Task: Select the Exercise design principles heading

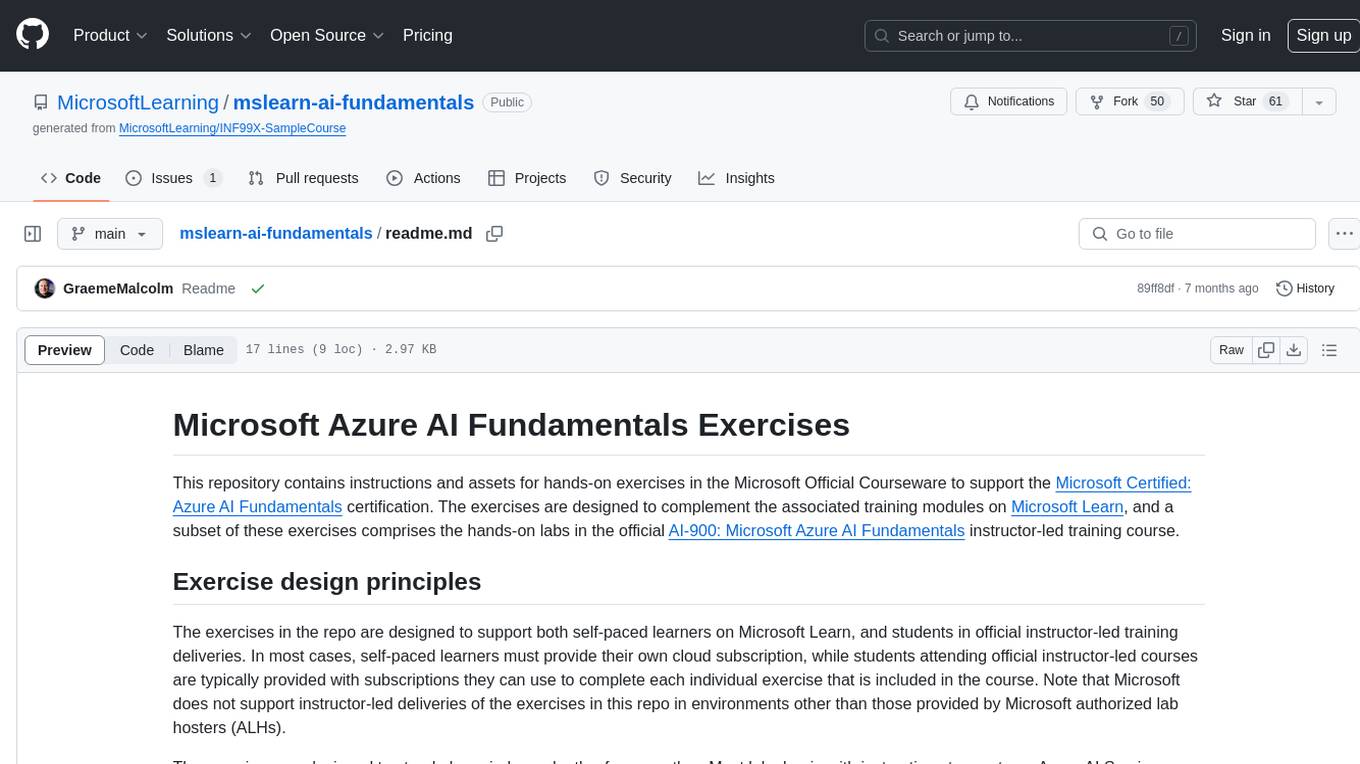Action: tap(327, 582)
